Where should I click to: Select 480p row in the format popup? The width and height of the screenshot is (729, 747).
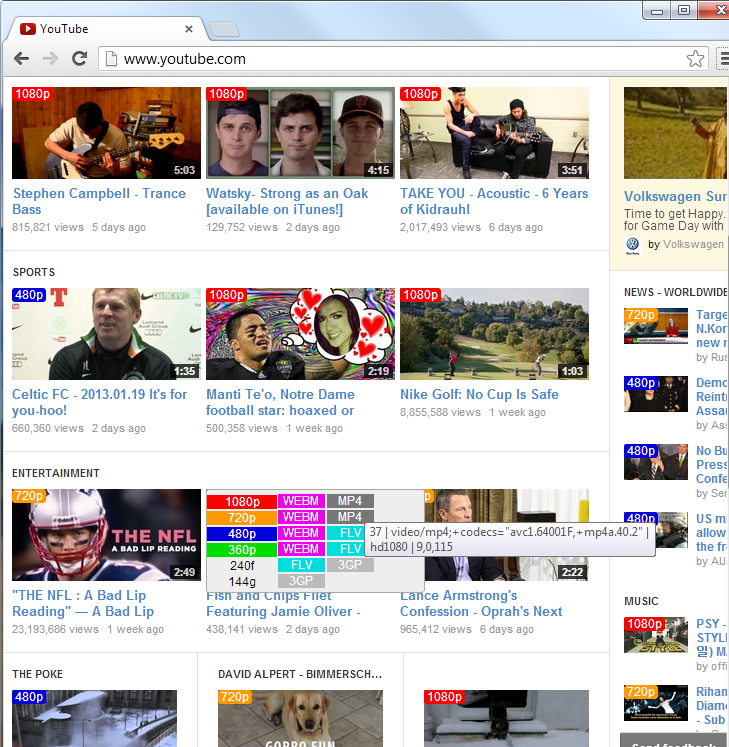pos(242,534)
